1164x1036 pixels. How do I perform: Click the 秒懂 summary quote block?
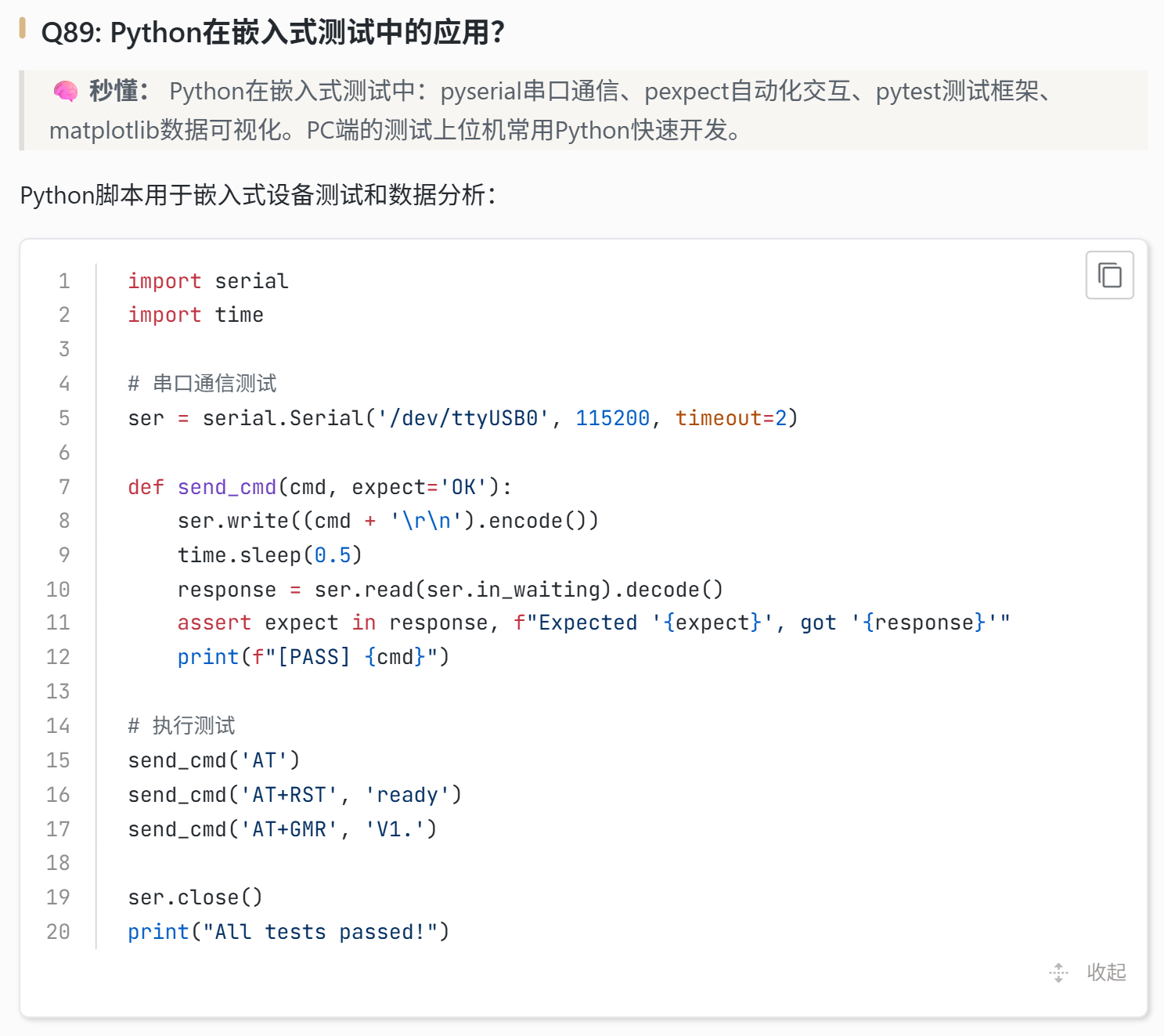[x=584, y=110]
